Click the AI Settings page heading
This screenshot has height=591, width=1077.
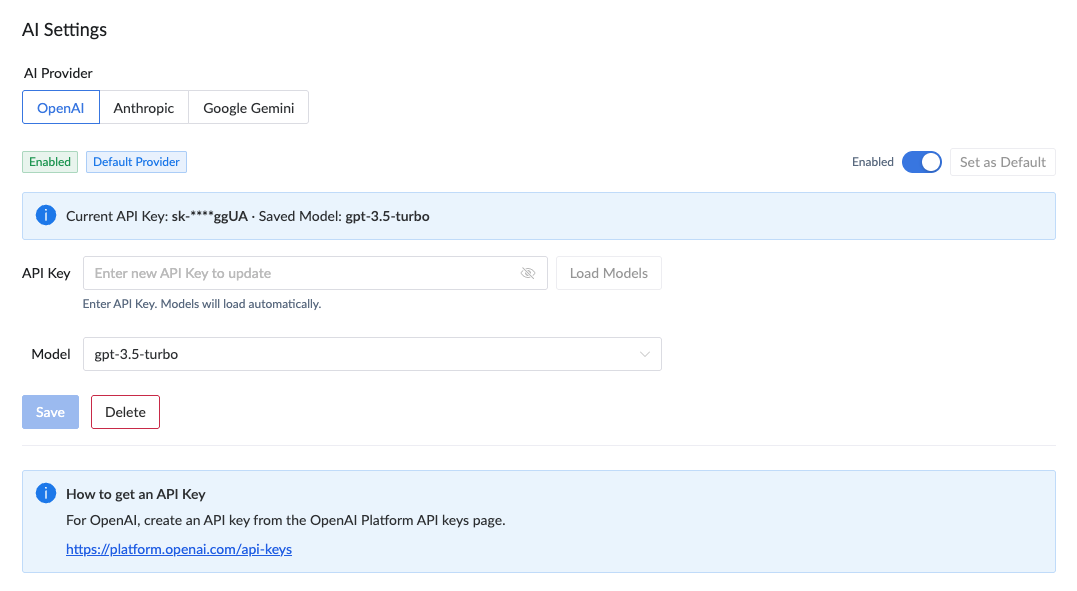(x=65, y=30)
